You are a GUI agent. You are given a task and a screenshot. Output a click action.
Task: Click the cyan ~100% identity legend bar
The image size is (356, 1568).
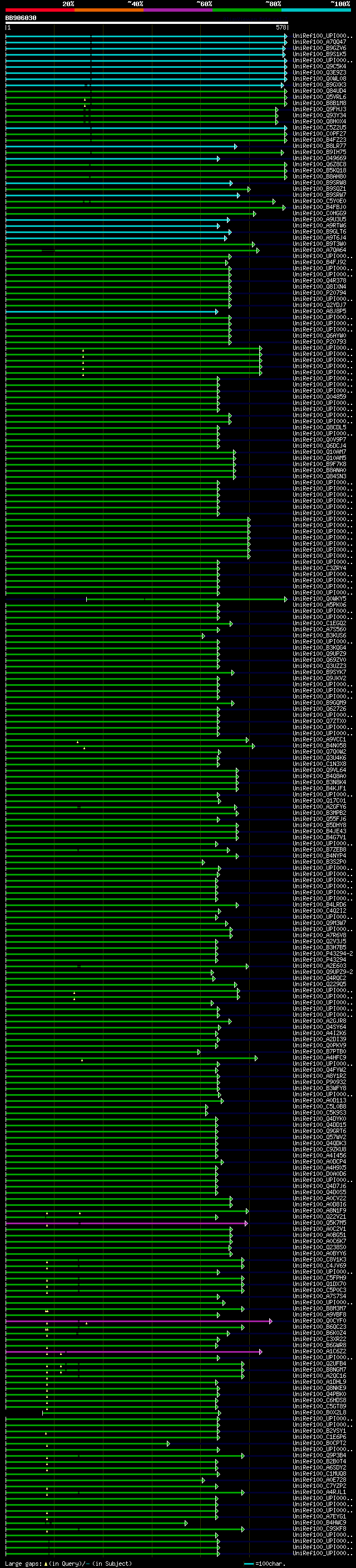click(316, 10)
